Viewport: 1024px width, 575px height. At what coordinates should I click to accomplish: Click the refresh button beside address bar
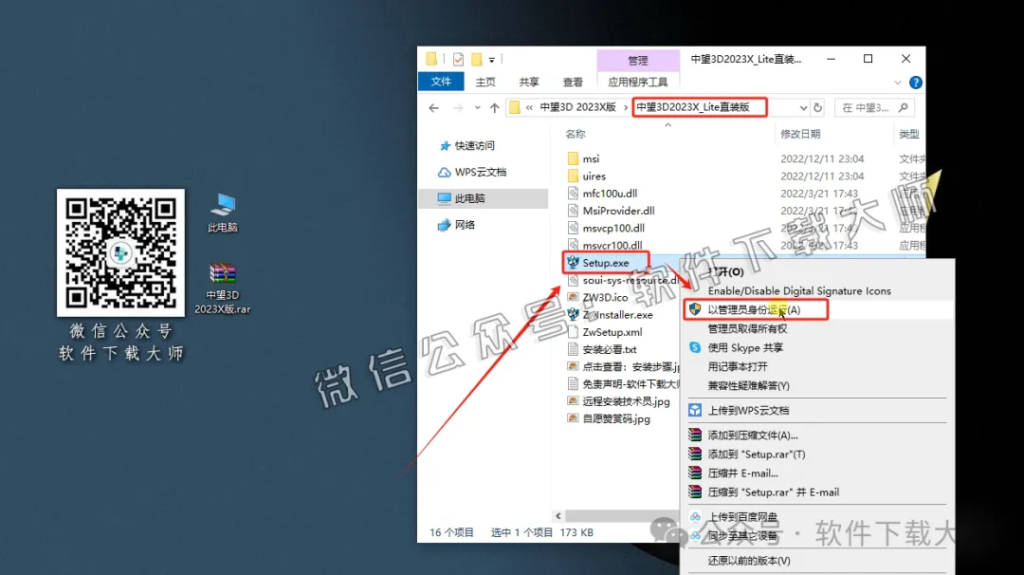click(818, 108)
